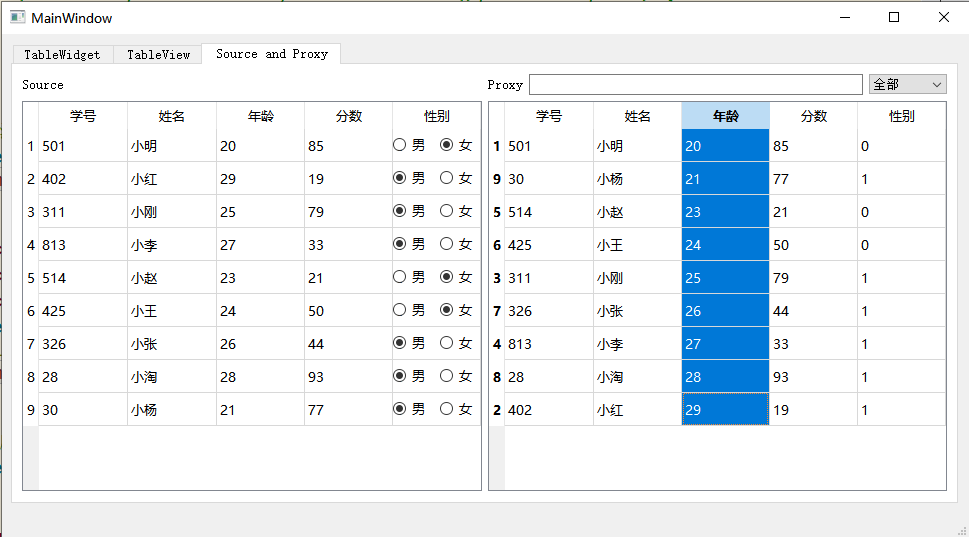Click 性别 column header in proxy table
969x537 pixels.
[901, 116]
